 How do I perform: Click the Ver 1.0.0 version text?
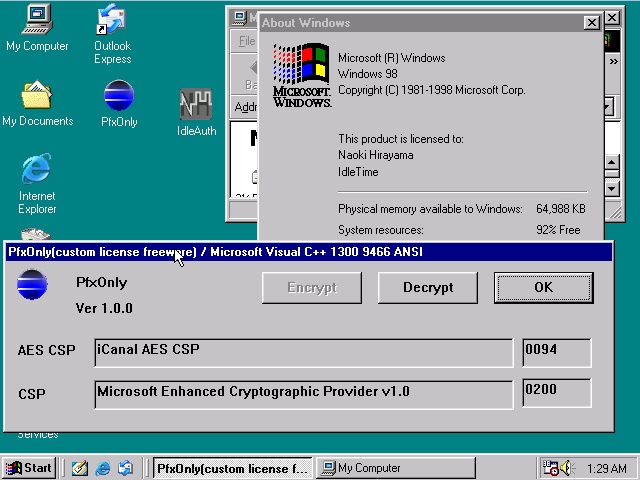(104, 308)
